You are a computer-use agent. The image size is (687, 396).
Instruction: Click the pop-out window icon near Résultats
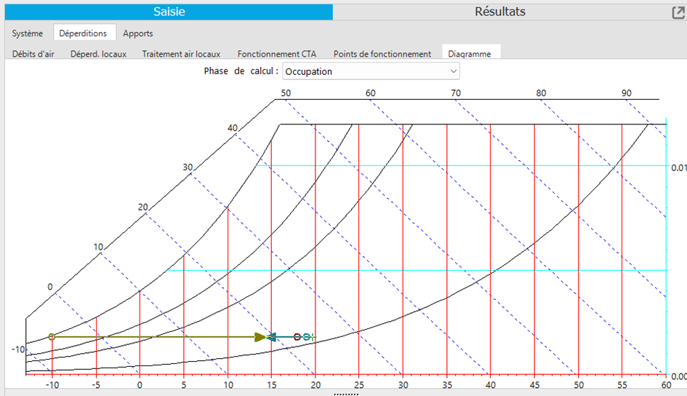click(678, 12)
